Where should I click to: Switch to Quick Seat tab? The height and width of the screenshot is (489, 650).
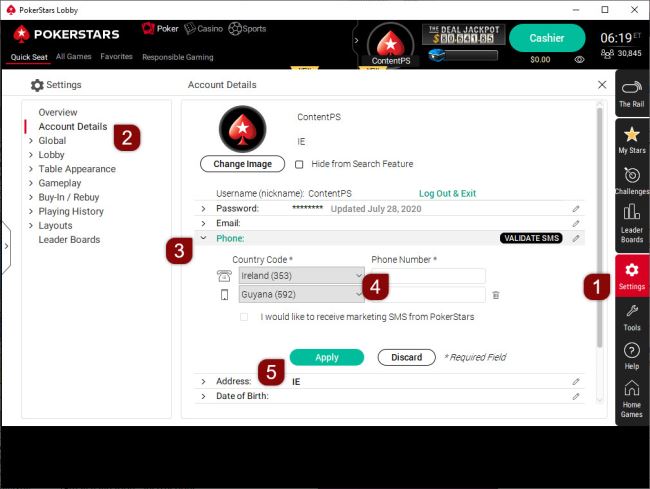[x=29, y=57]
